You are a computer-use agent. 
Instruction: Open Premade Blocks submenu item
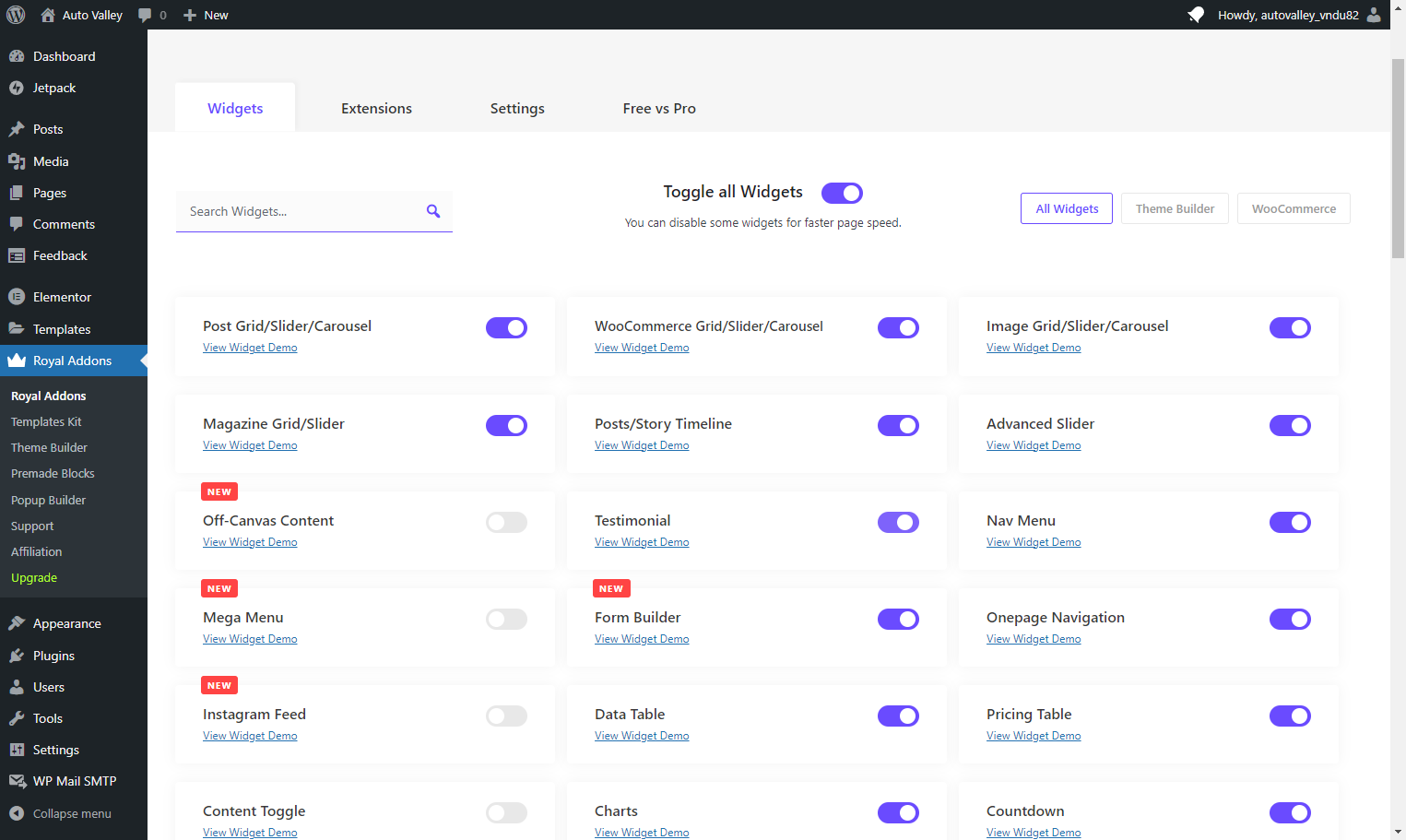[53, 473]
